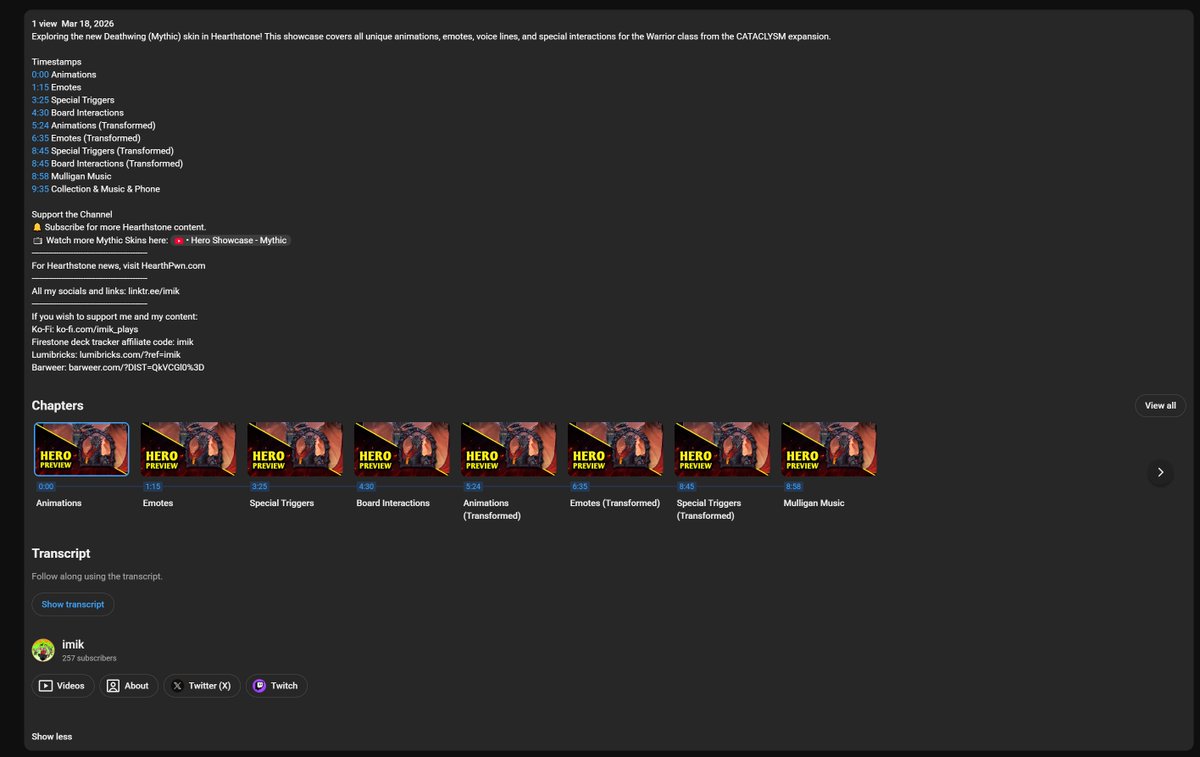Image resolution: width=1200 pixels, height=757 pixels.
Task: Click the YouTube icon in playlist chip
Action: click(179, 240)
